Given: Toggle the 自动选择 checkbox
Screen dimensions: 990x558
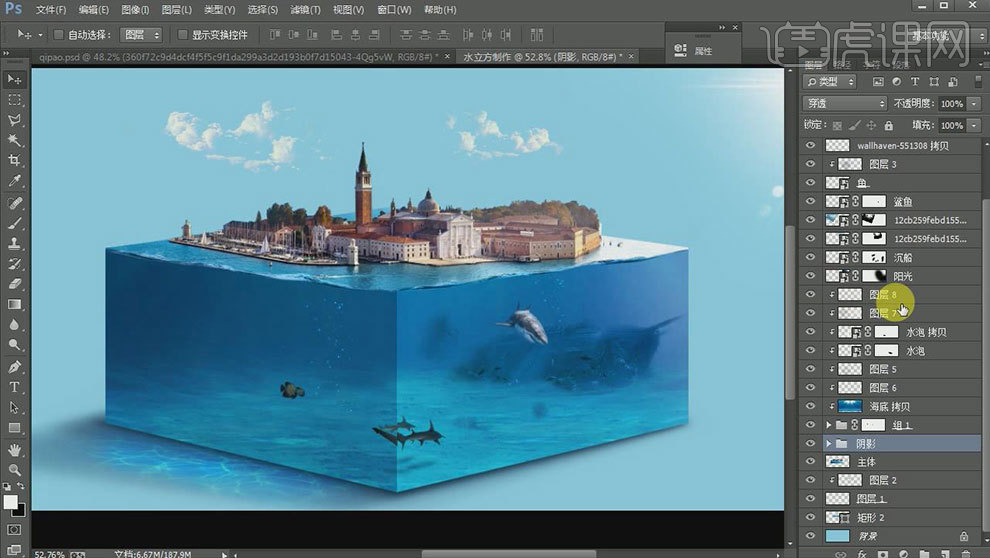Looking at the screenshot, I should [58, 35].
